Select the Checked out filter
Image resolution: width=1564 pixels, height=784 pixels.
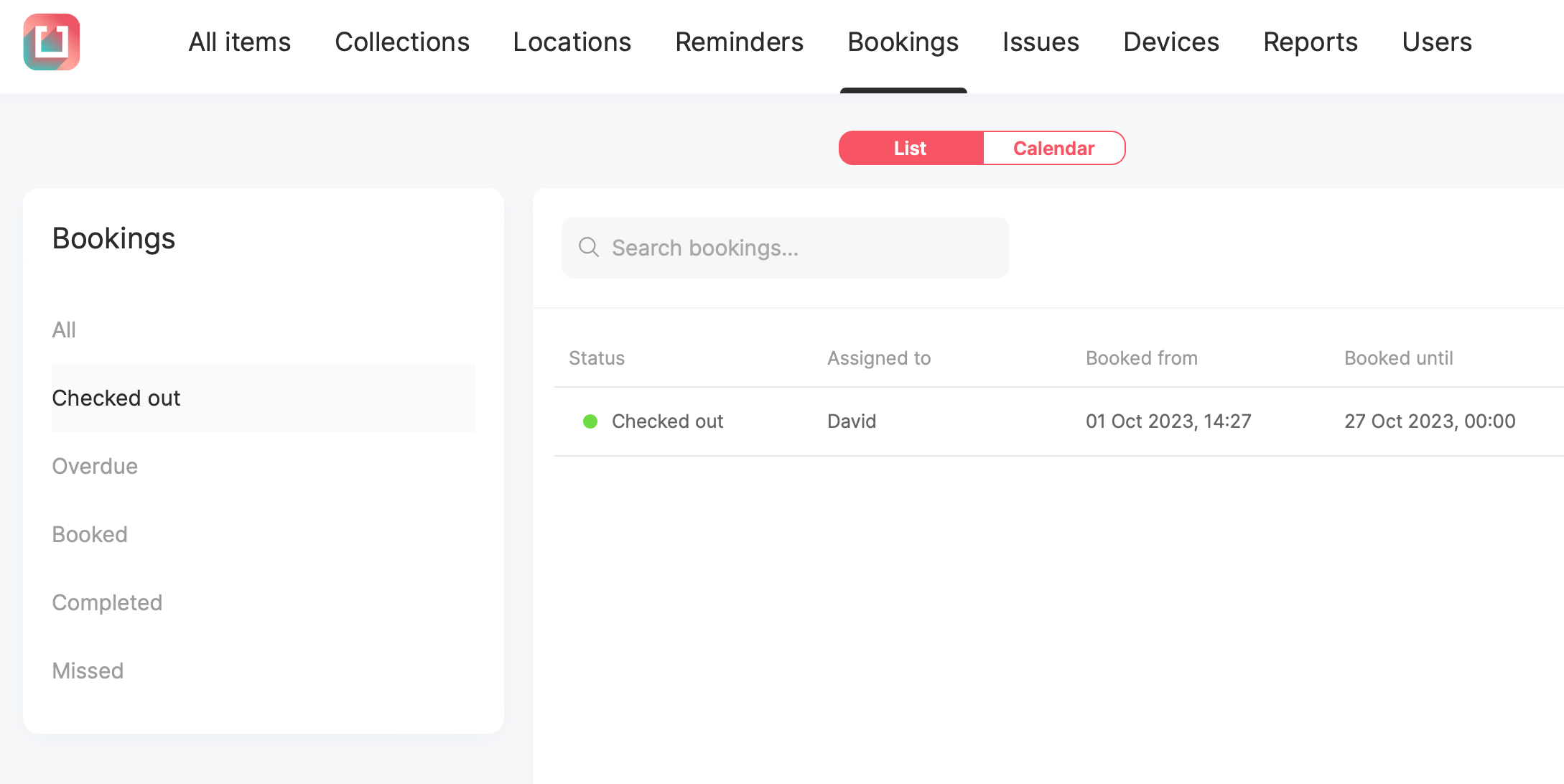tap(264, 398)
